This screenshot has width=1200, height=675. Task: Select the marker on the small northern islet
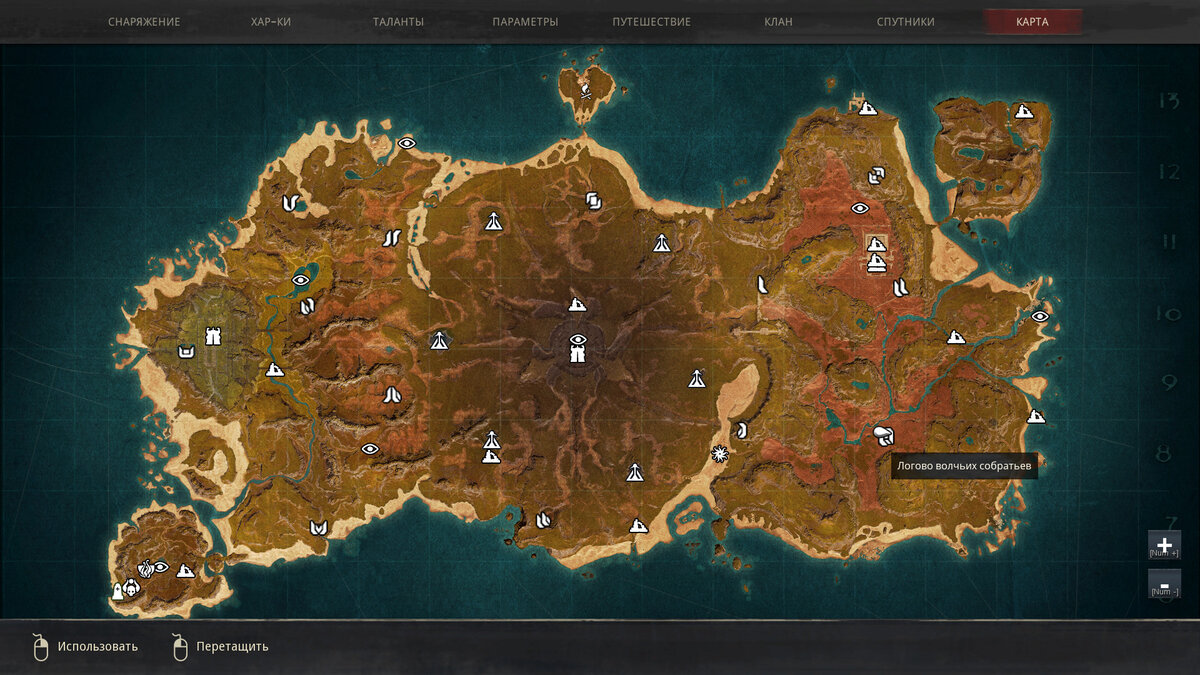click(586, 91)
